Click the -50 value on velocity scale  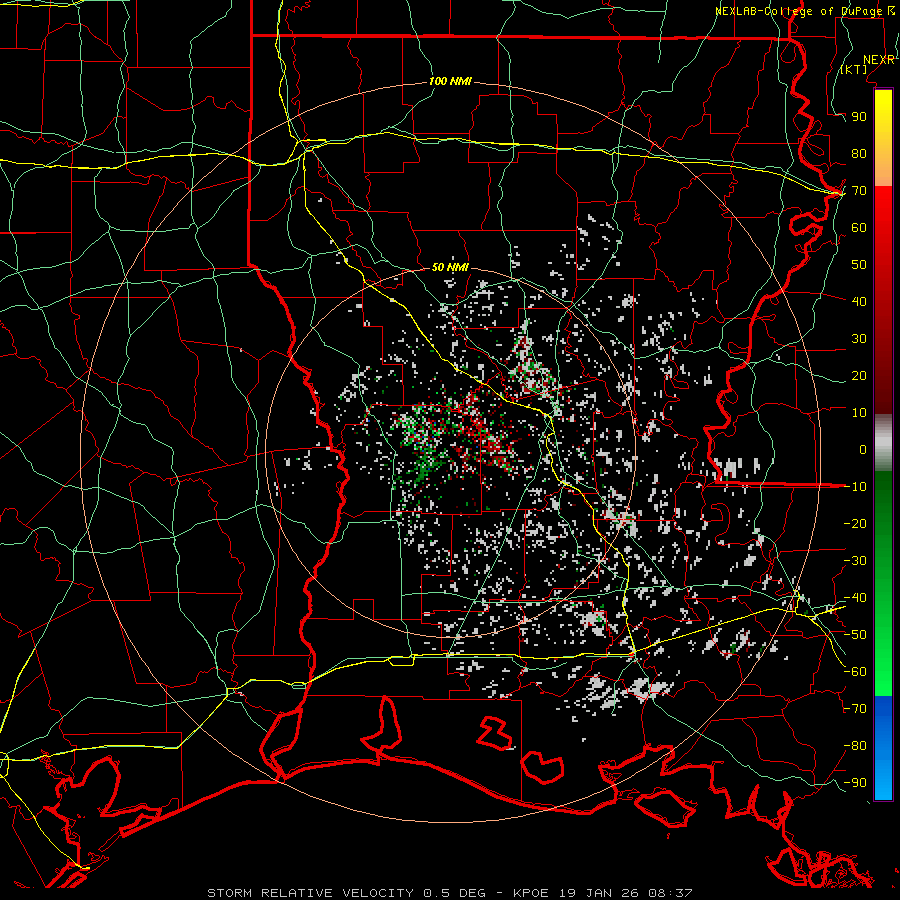tap(855, 635)
